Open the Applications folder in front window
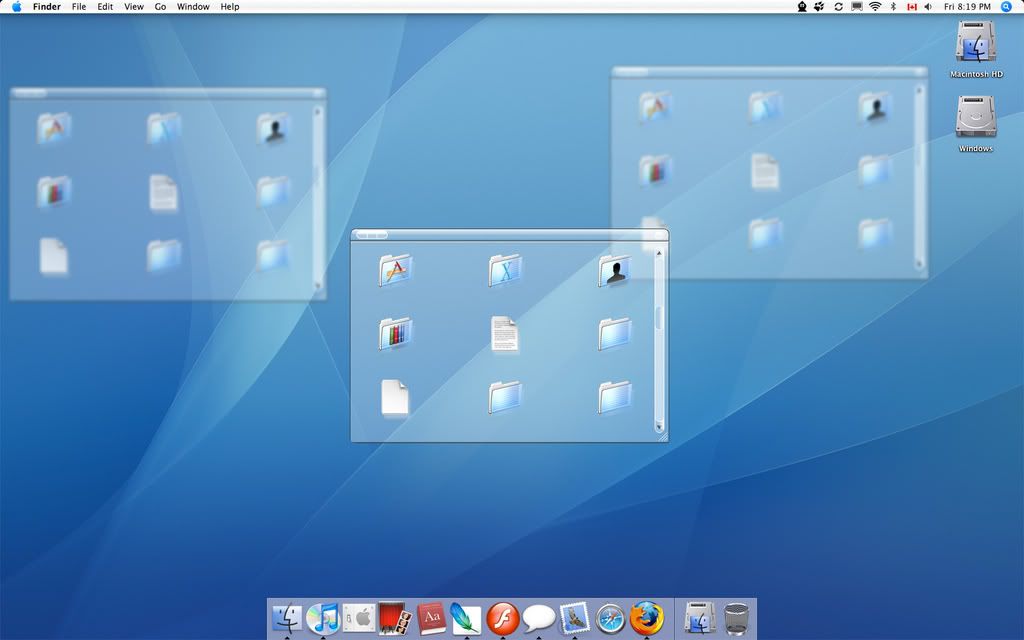 point(396,270)
